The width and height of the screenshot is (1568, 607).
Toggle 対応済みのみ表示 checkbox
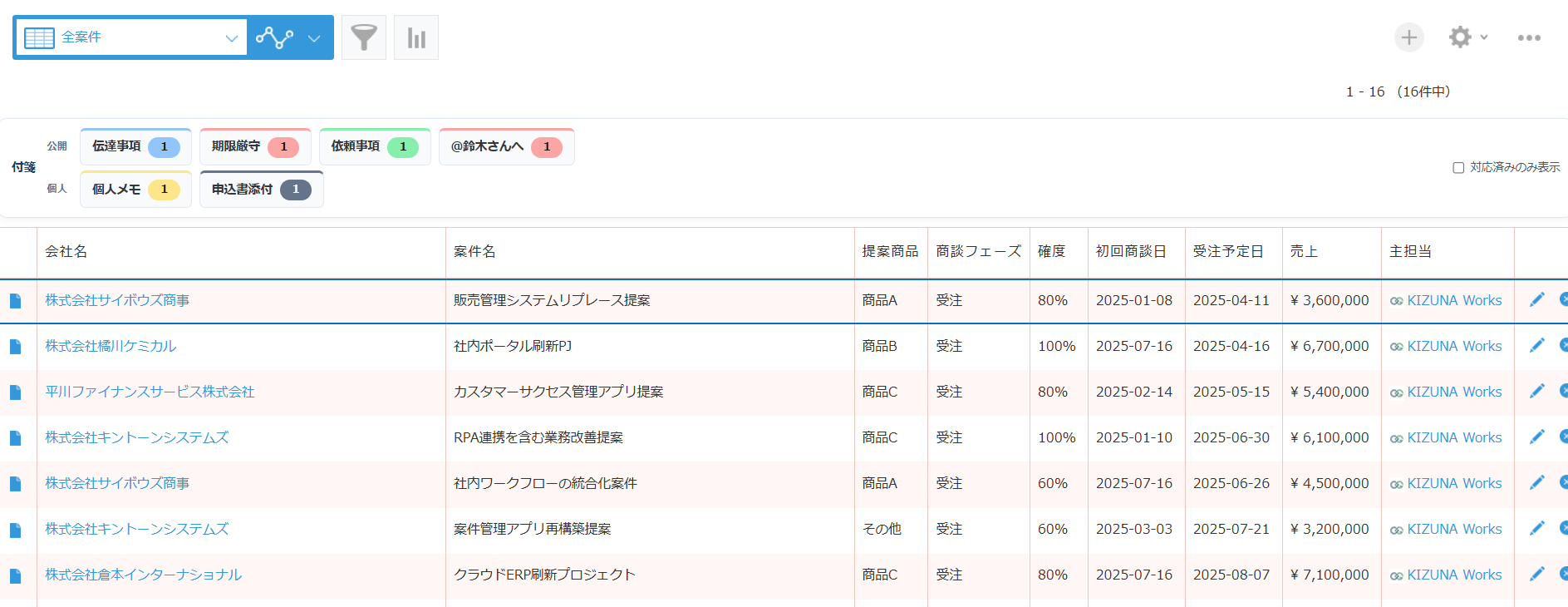(x=1458, y=167)
